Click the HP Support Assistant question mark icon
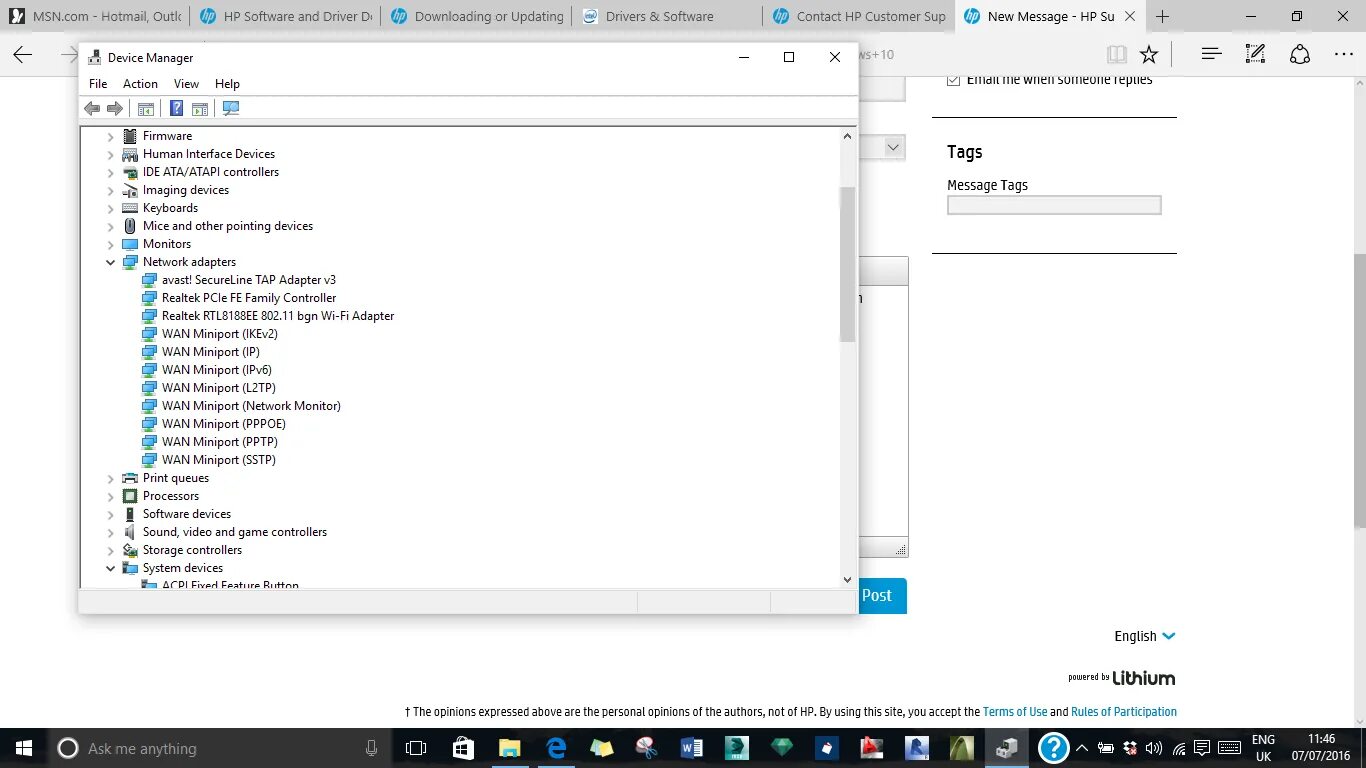The width and height of the screenshot is (1366, 768). (x=1055, y=748)
